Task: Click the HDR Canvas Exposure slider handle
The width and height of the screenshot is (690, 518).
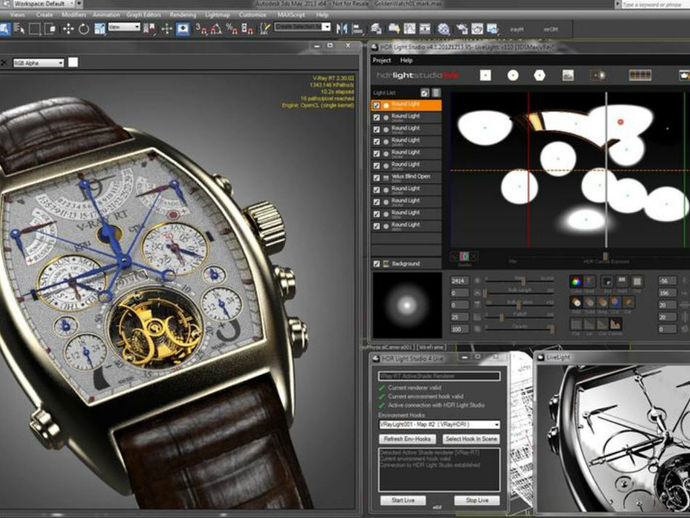Action: [606, 256]
